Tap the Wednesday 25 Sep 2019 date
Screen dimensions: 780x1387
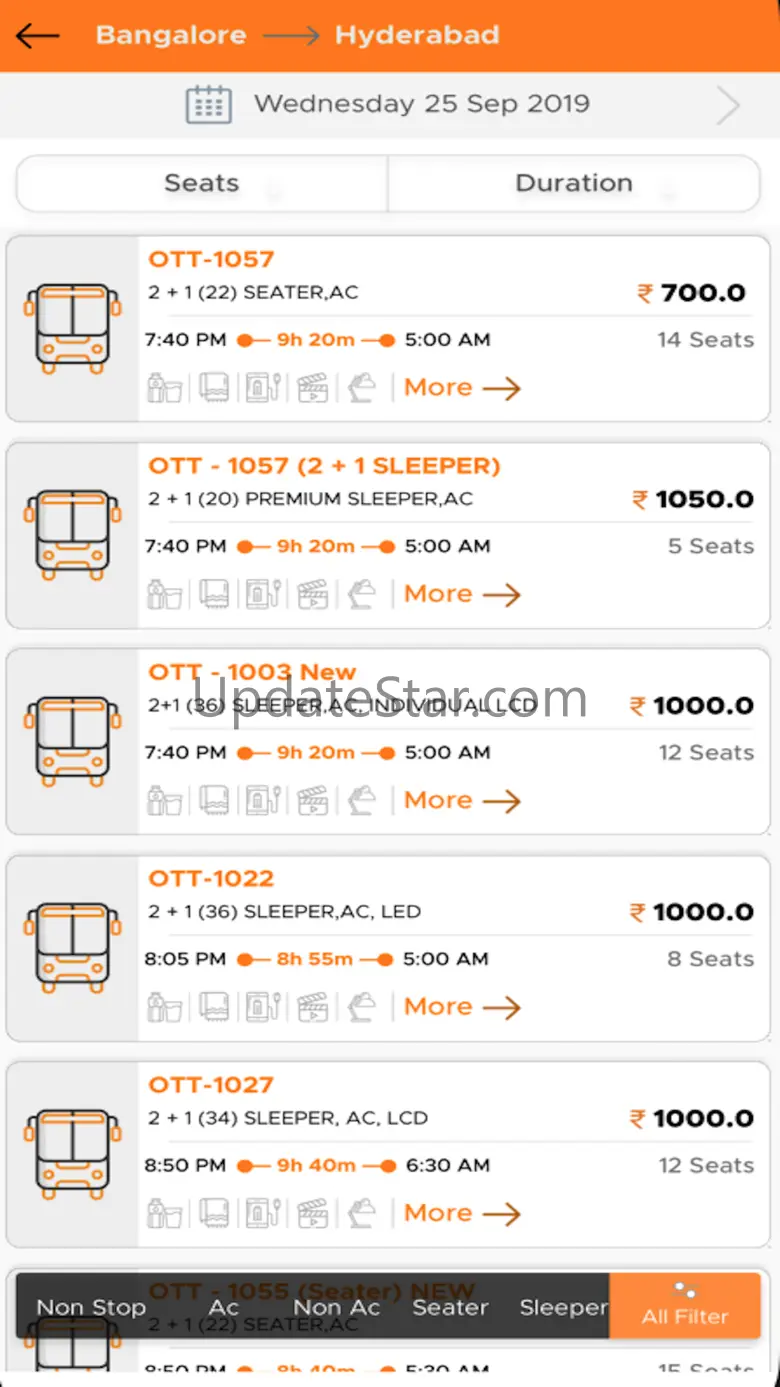coord(421,104)
